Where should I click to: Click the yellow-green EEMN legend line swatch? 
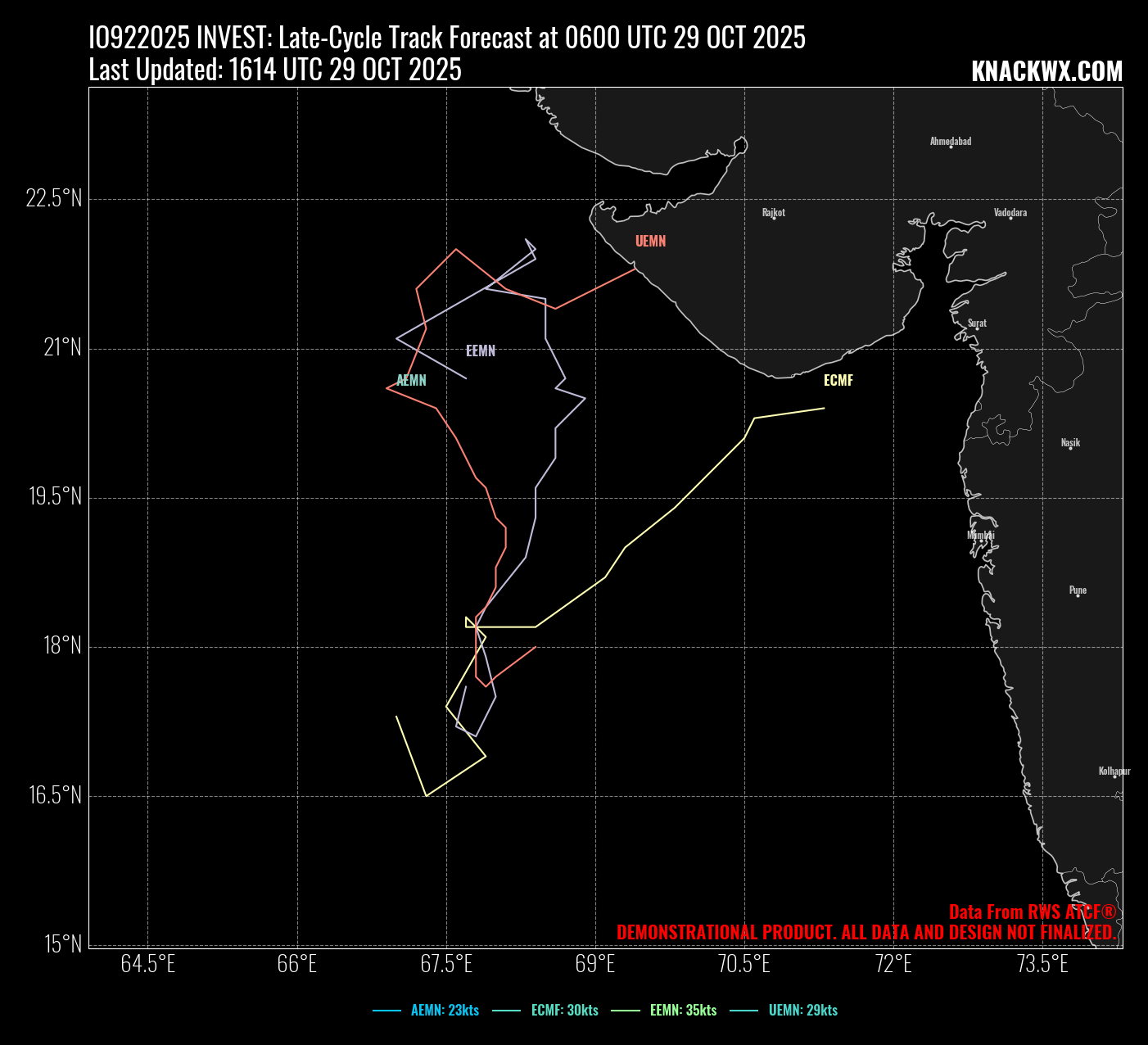[x=626, y=1011]
